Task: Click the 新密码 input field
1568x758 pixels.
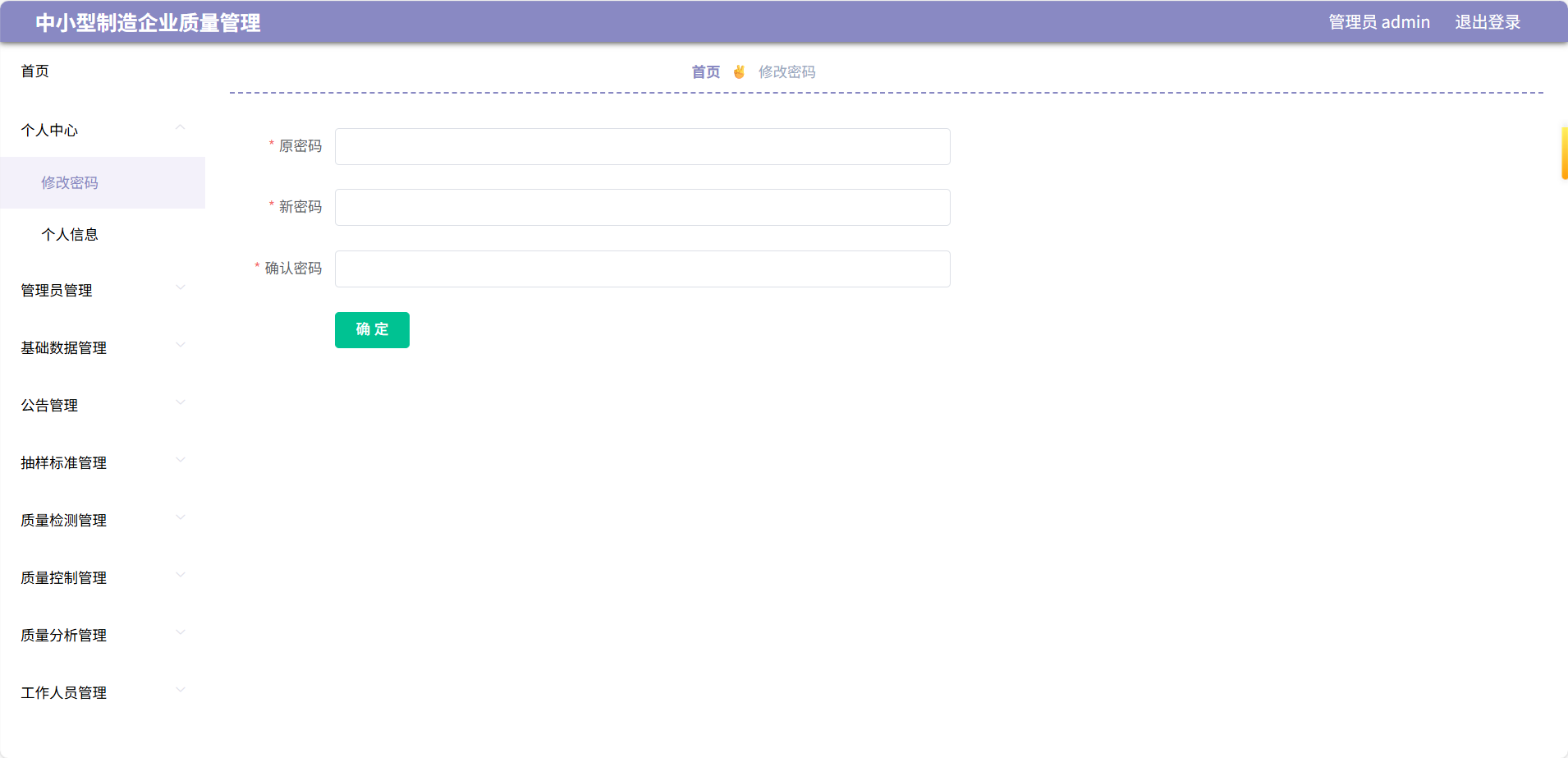Action: (642, 207)
